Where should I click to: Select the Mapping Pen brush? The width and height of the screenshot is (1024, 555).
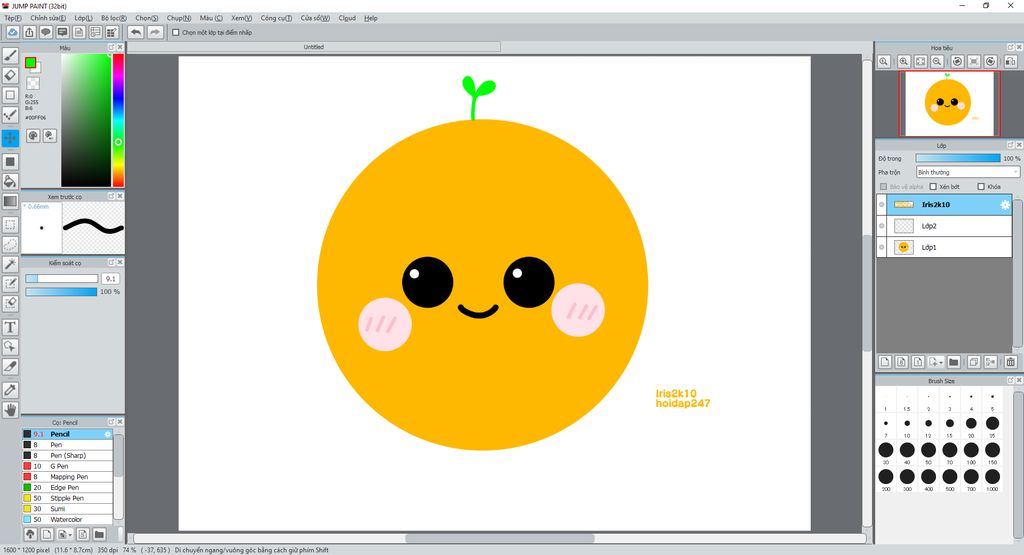point(67,477)
